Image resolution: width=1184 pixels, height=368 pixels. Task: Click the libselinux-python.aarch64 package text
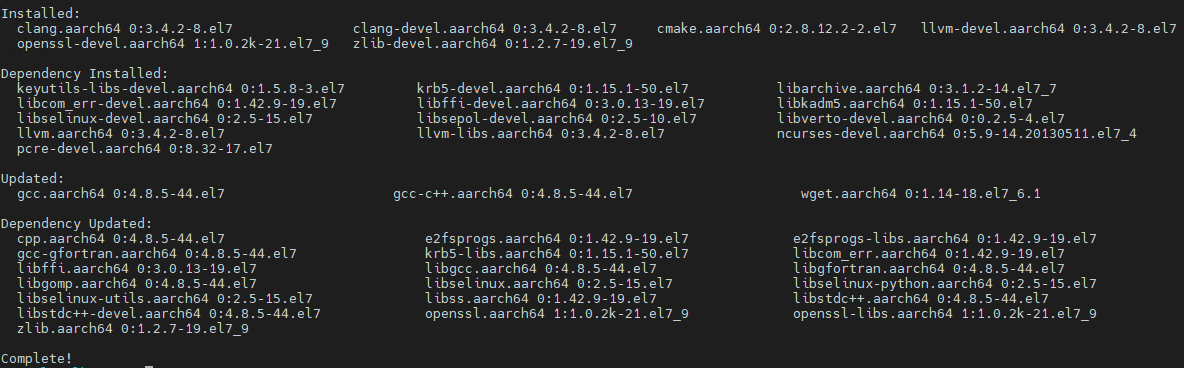(x=945, y=284)
